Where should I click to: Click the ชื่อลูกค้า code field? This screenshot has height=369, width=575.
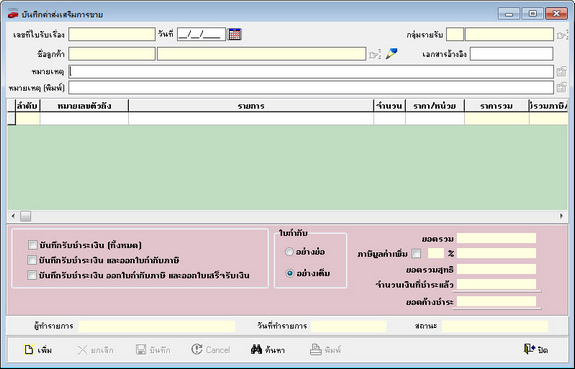click(112, 54)
